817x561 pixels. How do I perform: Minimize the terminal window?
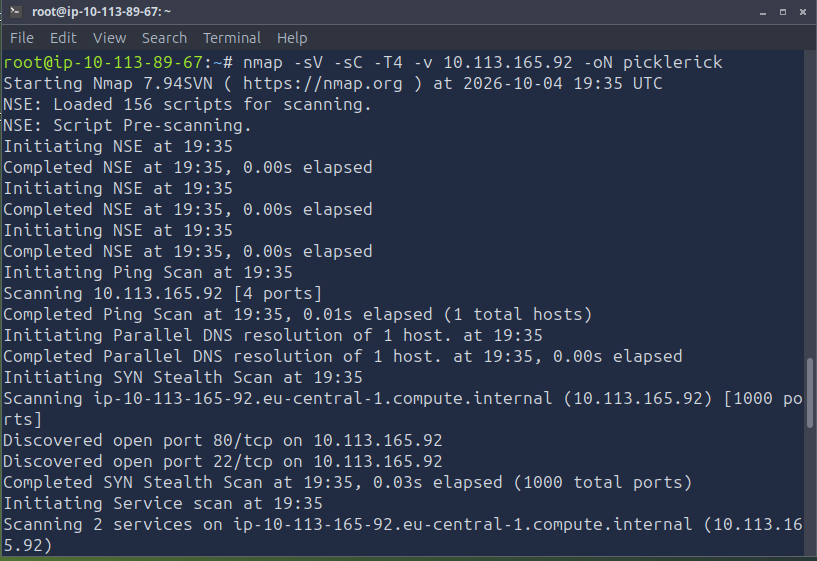(x=763, y=12)
